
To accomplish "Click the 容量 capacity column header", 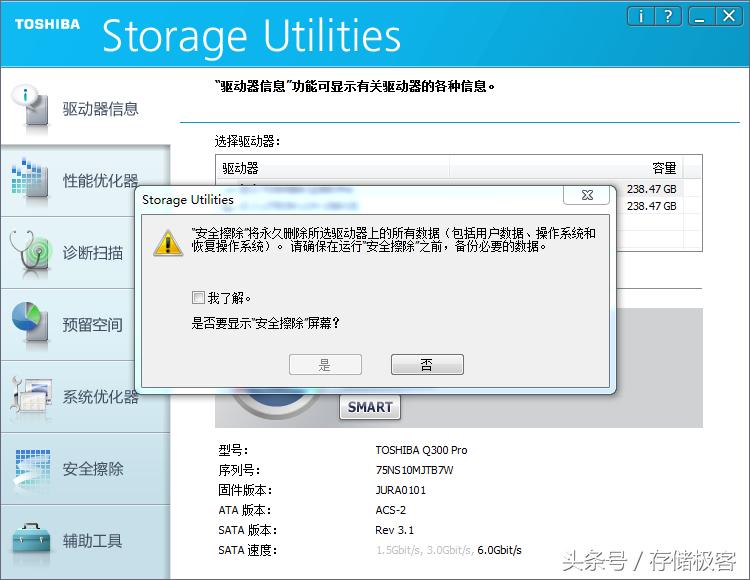I will pyautogui.click(x=664, y=168).
